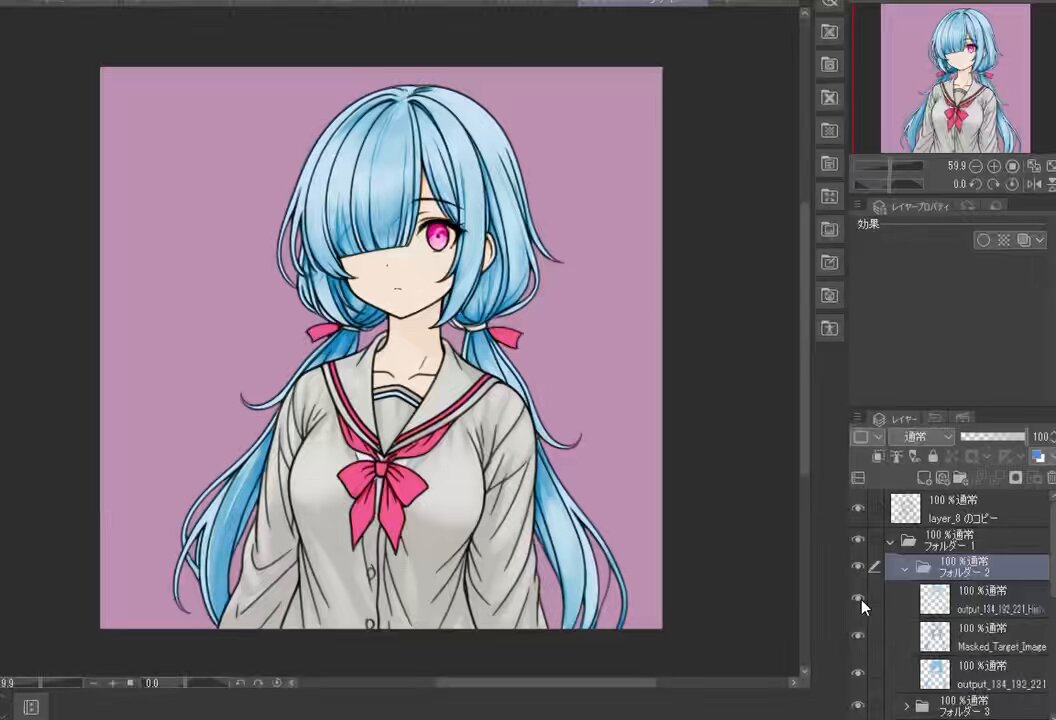The image size is (1056, 720).
Task: Rotate canvas right in Navigator panel
Action: pyautogui.click(x=993, y=184)
